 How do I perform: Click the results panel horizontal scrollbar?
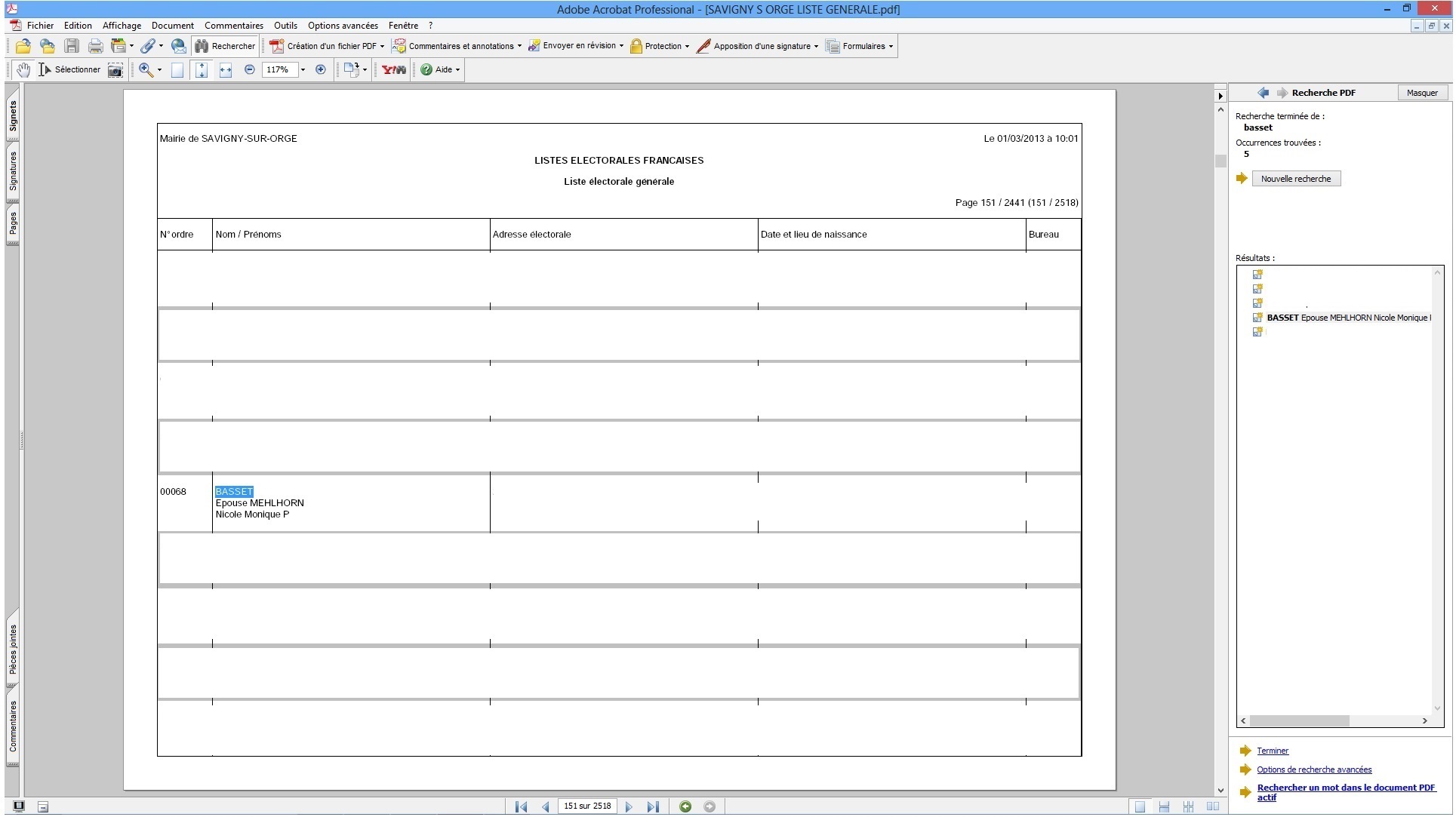(1300, 721)
